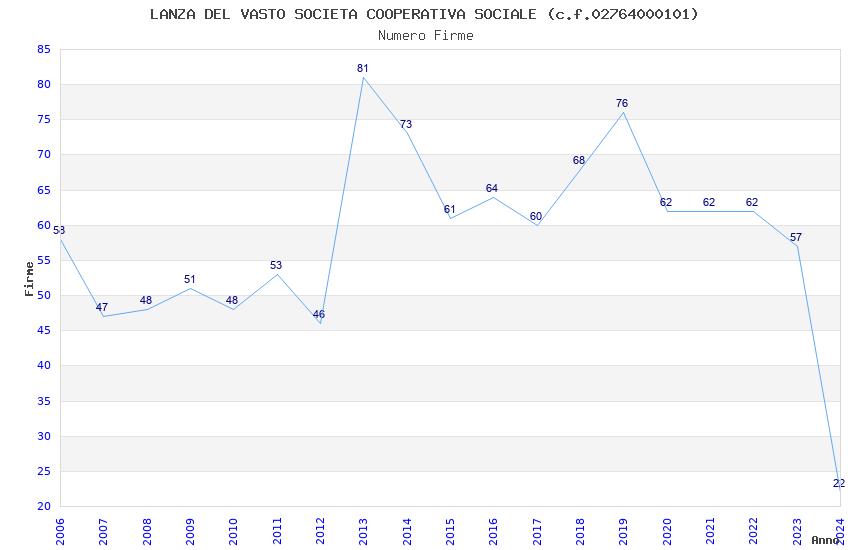Image resolution: width=850 pixels, height=550 pixels.
Task: Click the 22 data label at 2024
Action: pos(839,483)
